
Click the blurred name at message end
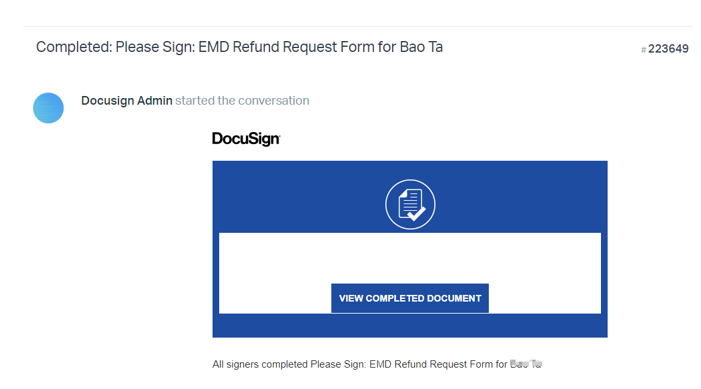pos(526,364)
